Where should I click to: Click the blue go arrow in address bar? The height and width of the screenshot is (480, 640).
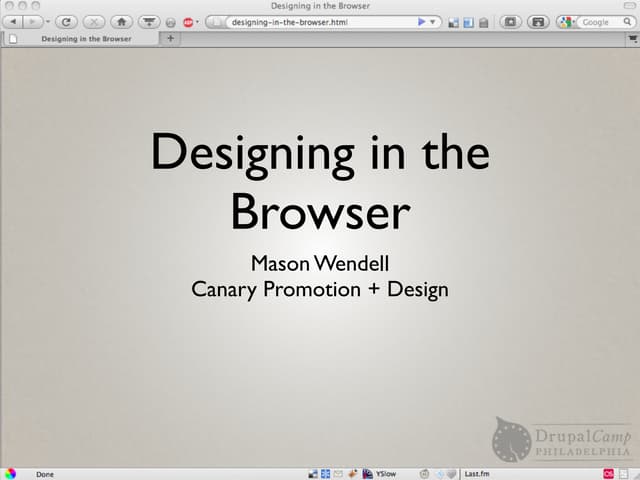click(421, 21)
